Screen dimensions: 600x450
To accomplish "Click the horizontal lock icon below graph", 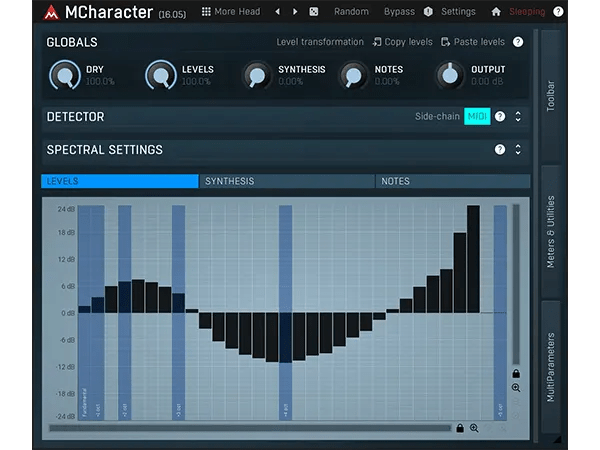I will pos(460,428).
